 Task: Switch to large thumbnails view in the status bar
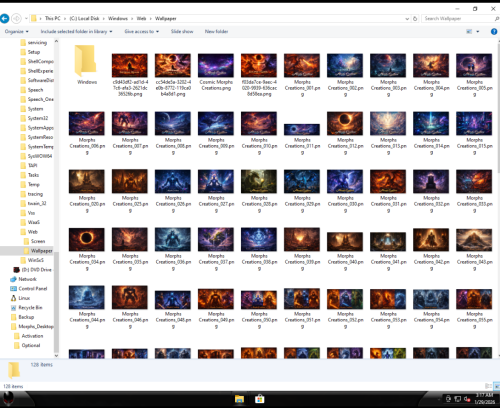pos(496,386)
